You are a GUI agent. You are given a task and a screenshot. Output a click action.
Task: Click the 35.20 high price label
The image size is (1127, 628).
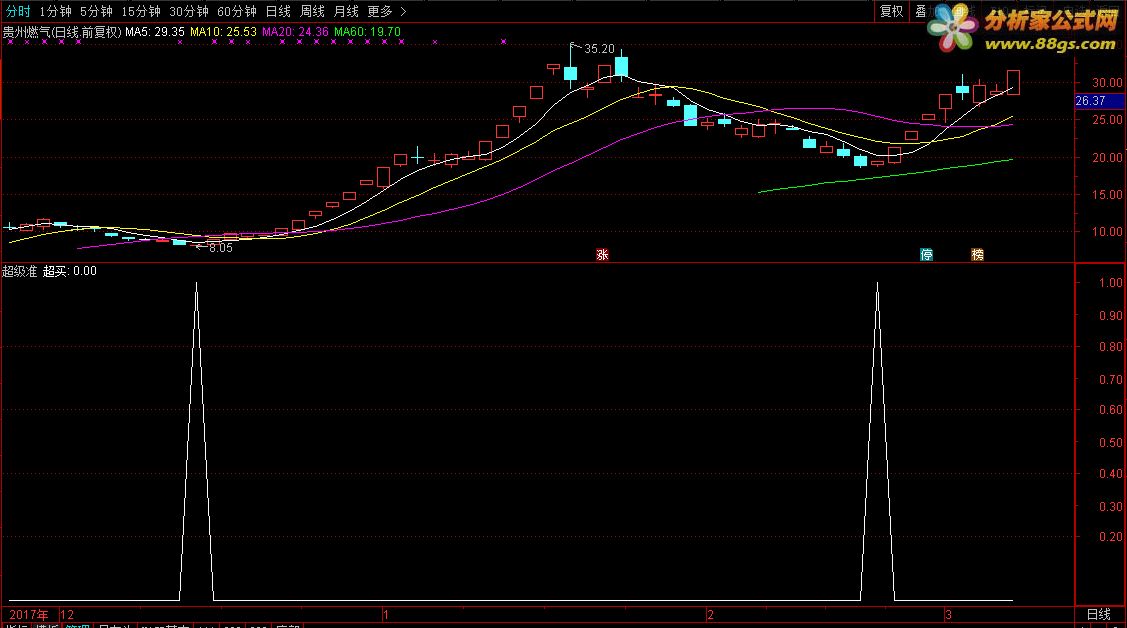(x=599, y=49)
